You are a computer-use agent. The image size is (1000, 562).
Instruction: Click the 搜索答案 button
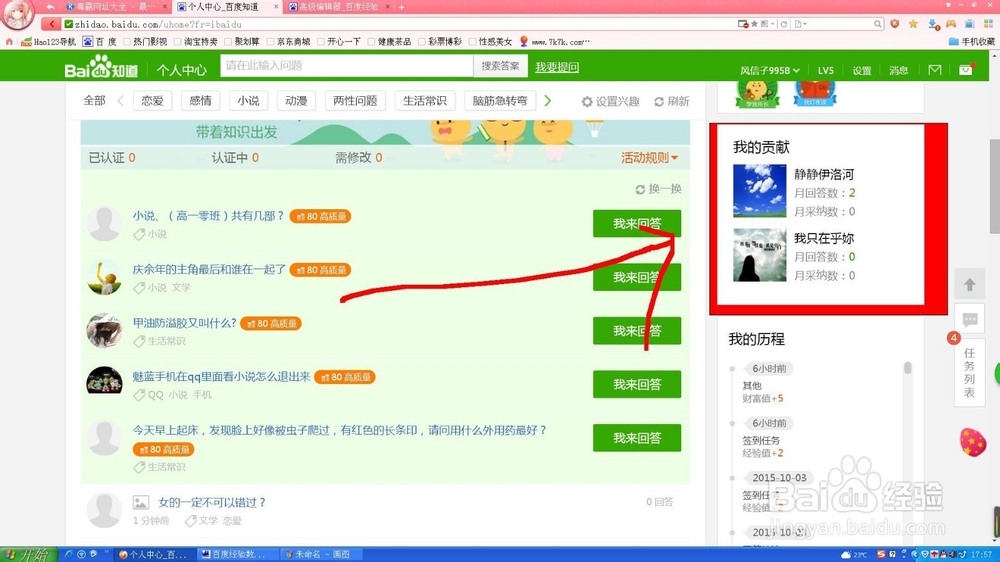500,66
